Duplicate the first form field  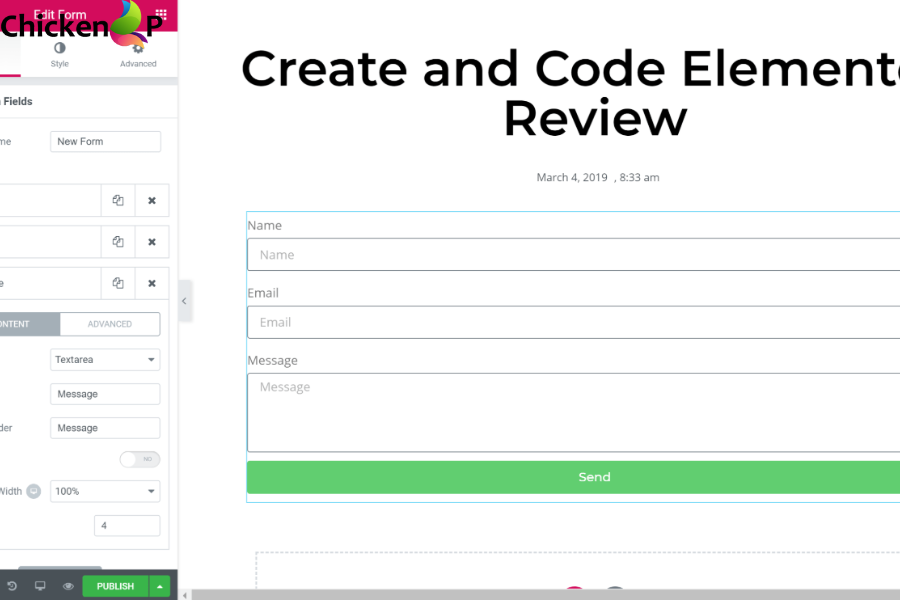[x=117, y=200]
